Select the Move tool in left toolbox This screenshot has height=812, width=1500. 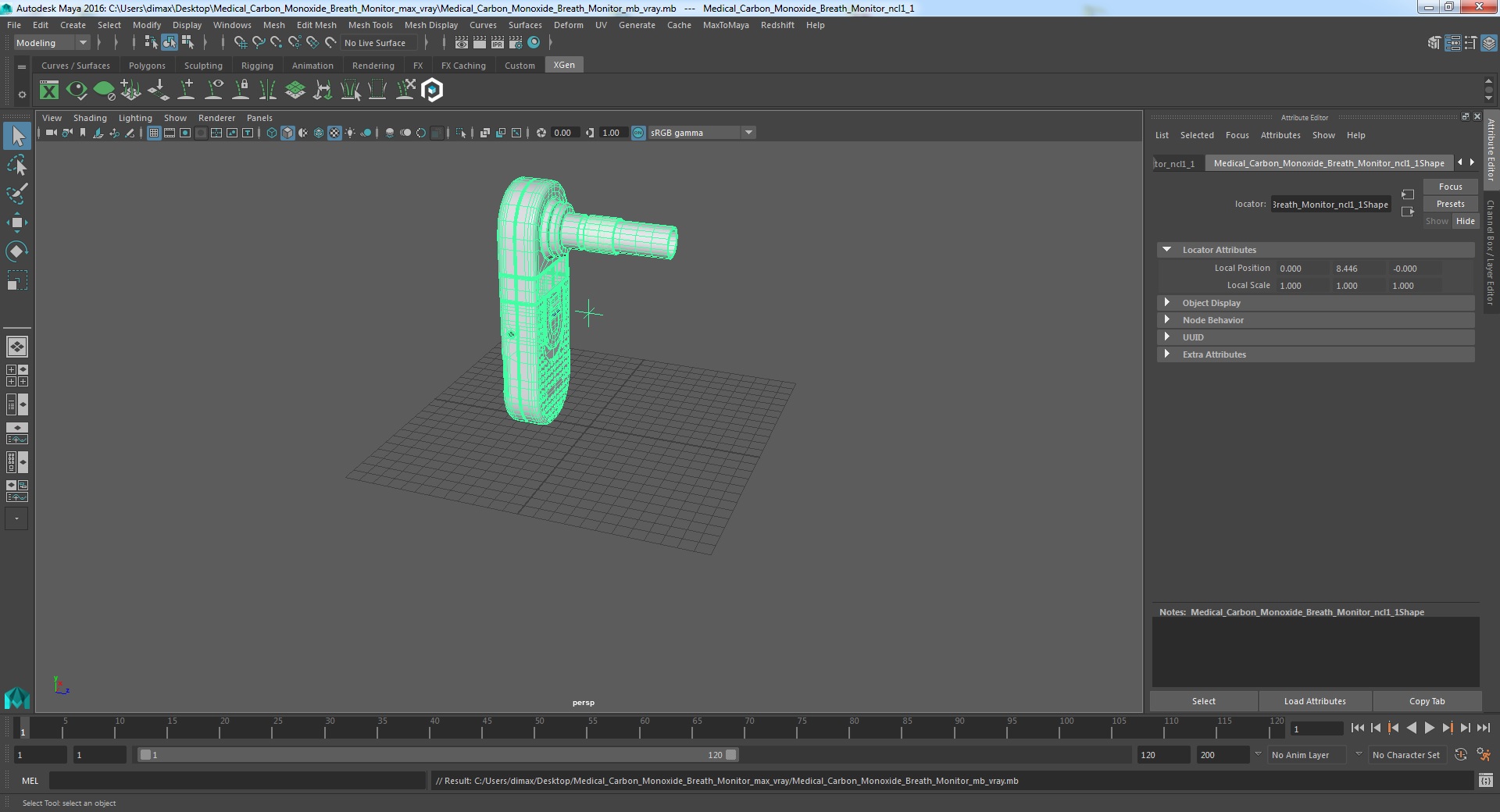click(x=16, y=223)
